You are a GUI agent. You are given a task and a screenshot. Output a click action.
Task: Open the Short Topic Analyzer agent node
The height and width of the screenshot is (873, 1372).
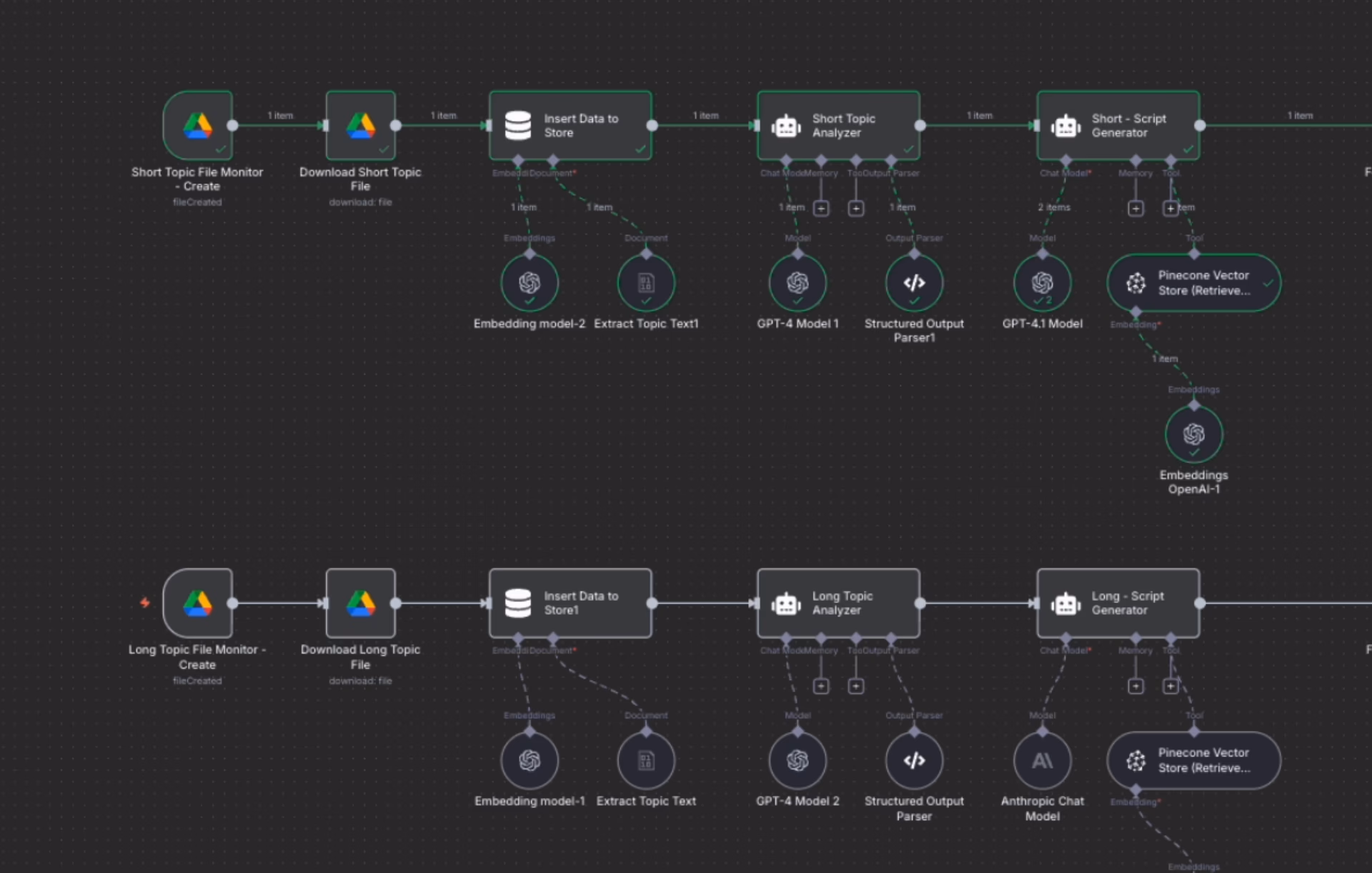[838, 125]
